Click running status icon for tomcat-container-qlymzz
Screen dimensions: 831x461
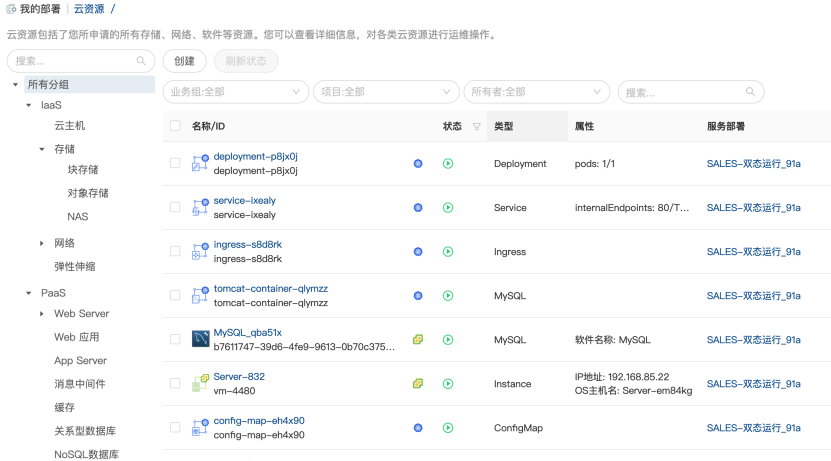(448, 296)
